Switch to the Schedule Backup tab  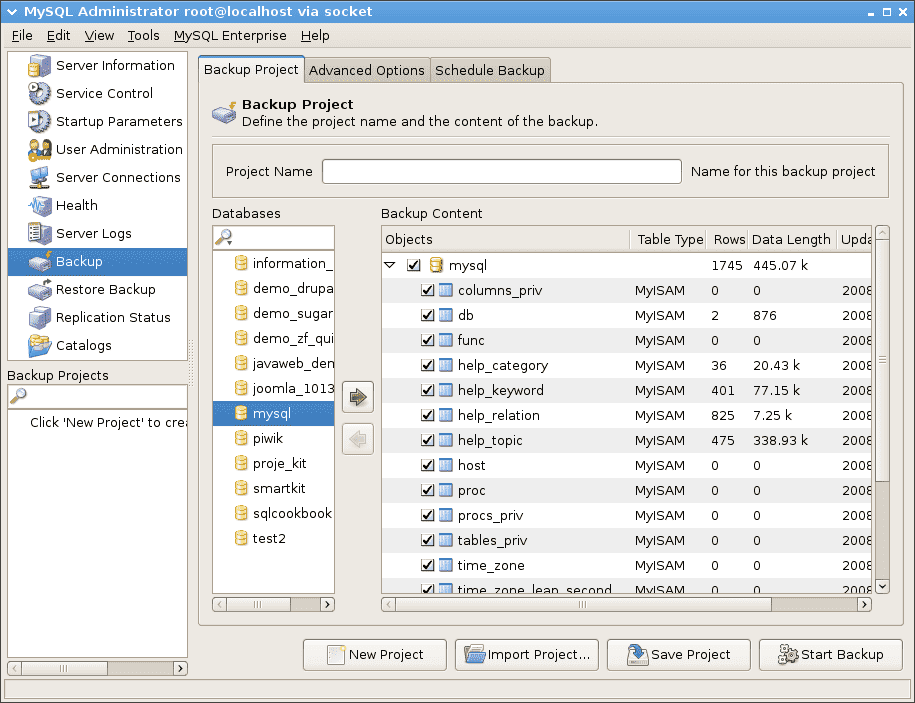coord(490,70)
